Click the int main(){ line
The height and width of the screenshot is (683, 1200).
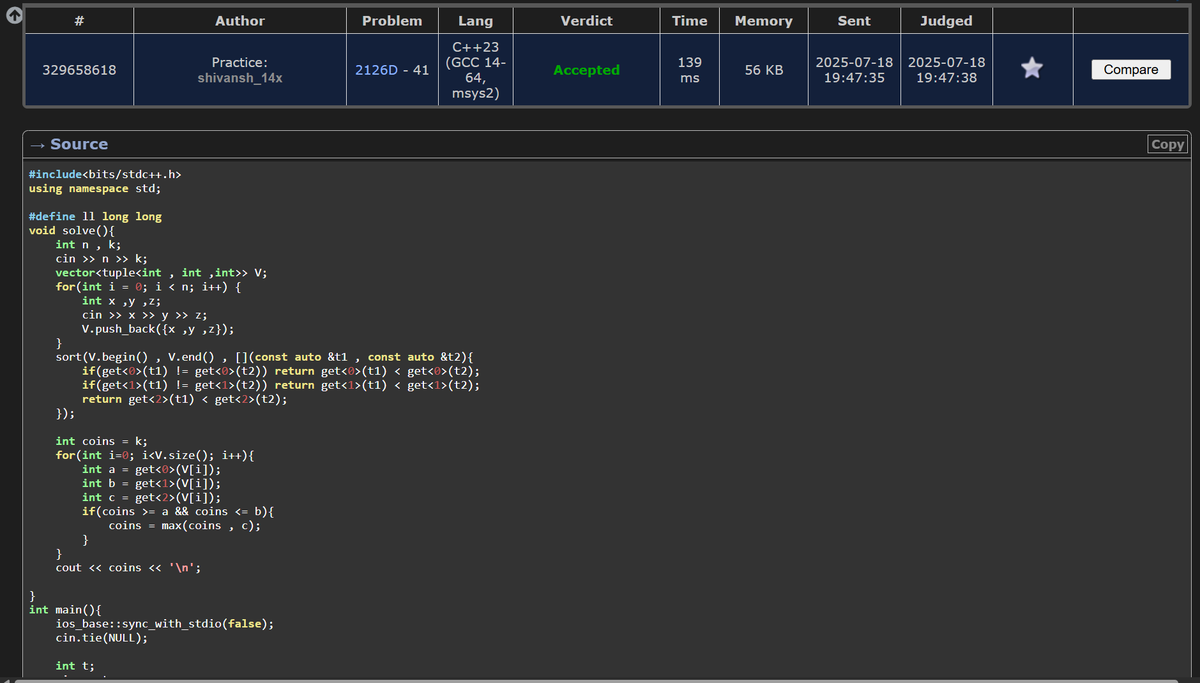(65, 608)
